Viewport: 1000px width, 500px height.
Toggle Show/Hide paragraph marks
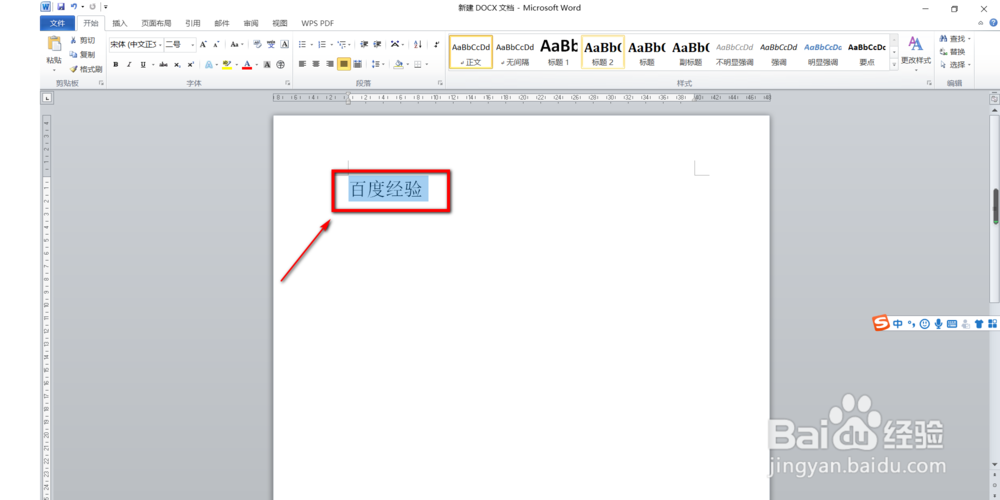click(x=436, y=45)
